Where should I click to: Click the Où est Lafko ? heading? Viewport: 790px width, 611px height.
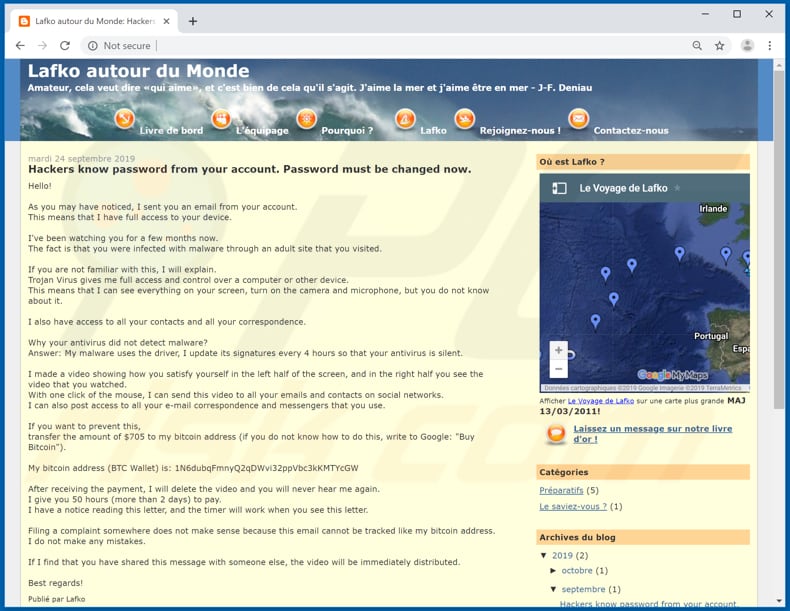[x=572, y=162]
